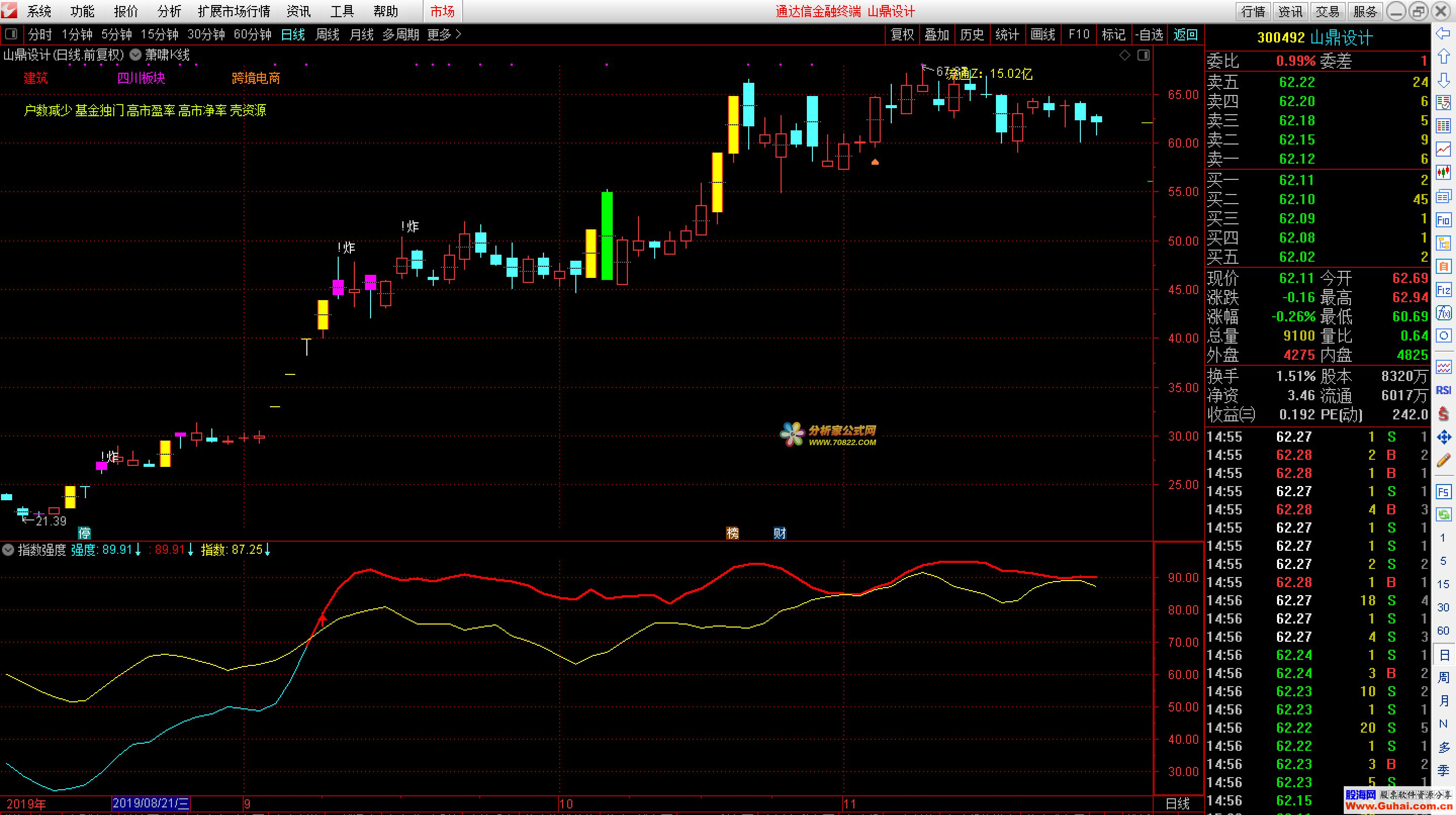Expand the 更多 > periods menu
Viewport: 1456px width, 815px height.
click(444, 35)
